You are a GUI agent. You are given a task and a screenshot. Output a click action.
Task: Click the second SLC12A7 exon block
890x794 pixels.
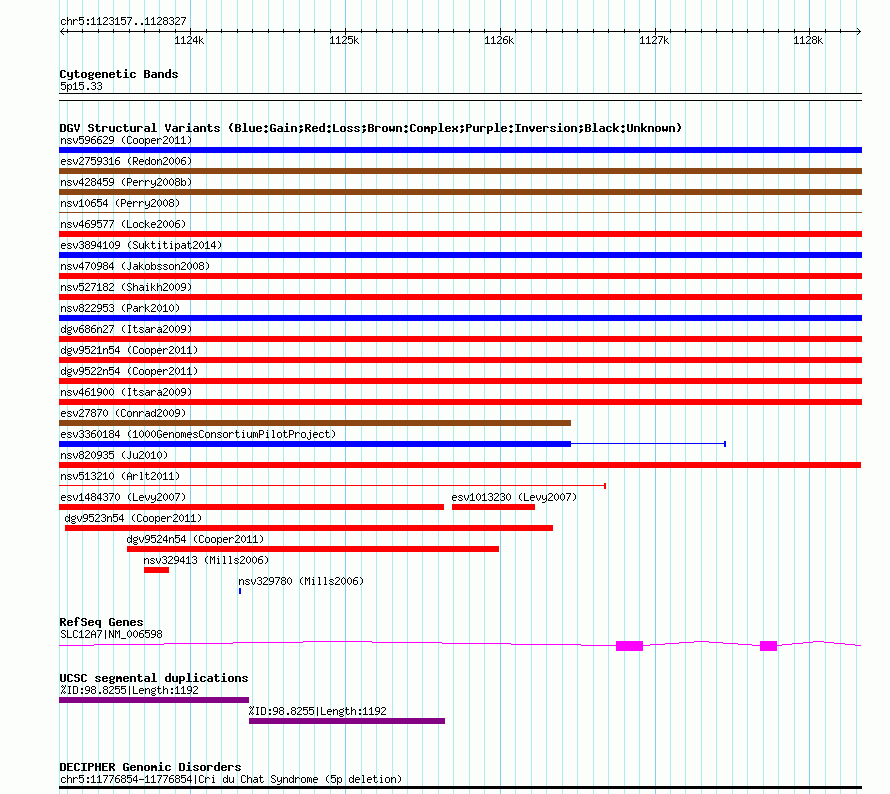pos(769,646)
